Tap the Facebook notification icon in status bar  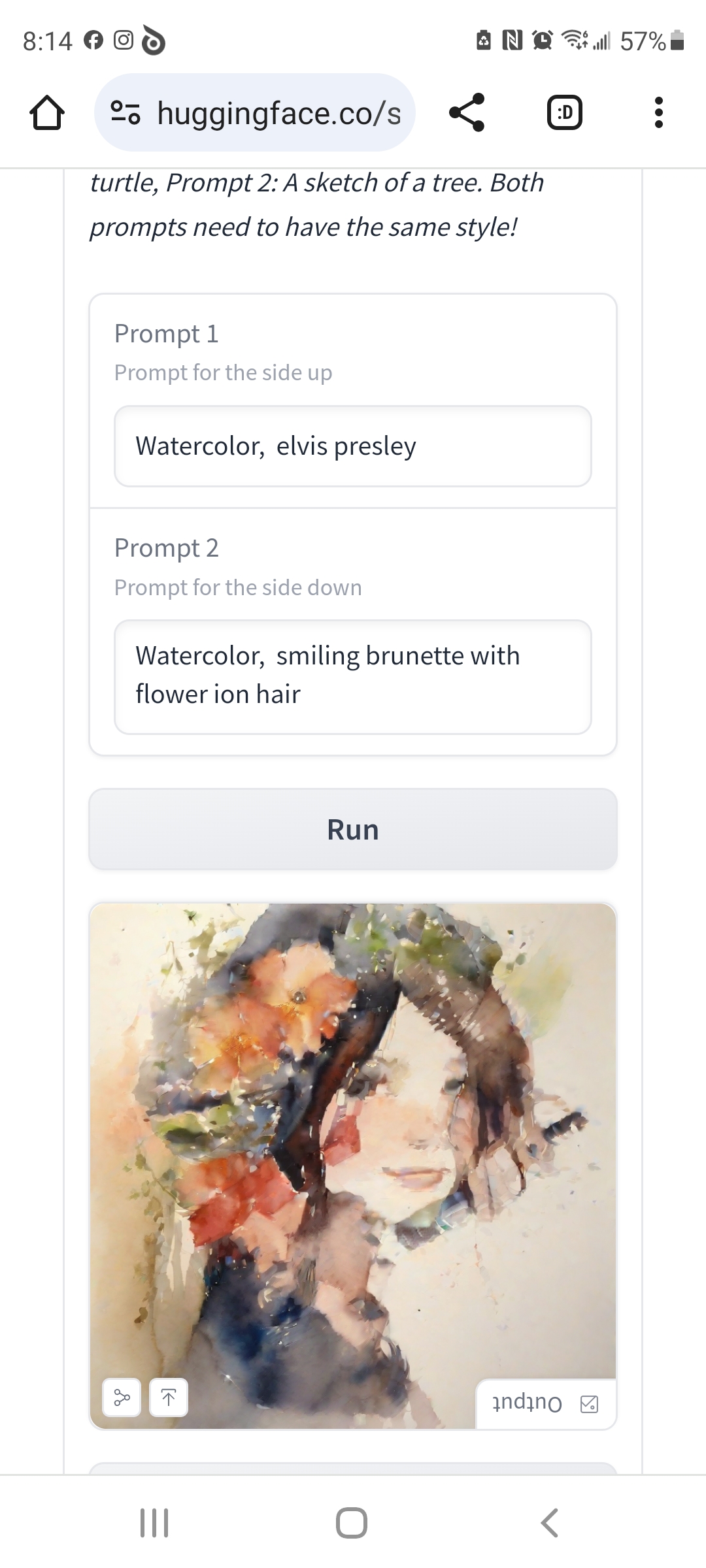pos(93,41)
